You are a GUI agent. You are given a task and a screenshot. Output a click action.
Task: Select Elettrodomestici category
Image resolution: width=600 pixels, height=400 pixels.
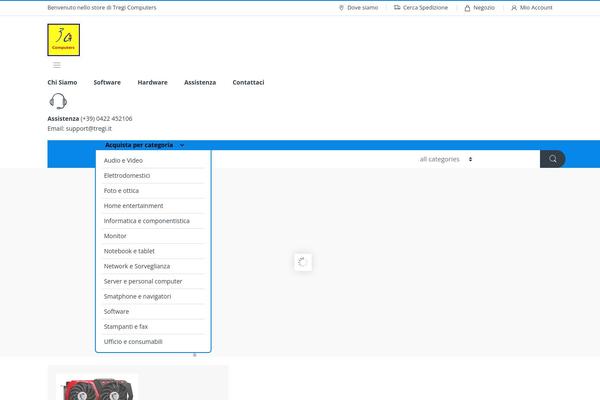click(x=153, y=175)
